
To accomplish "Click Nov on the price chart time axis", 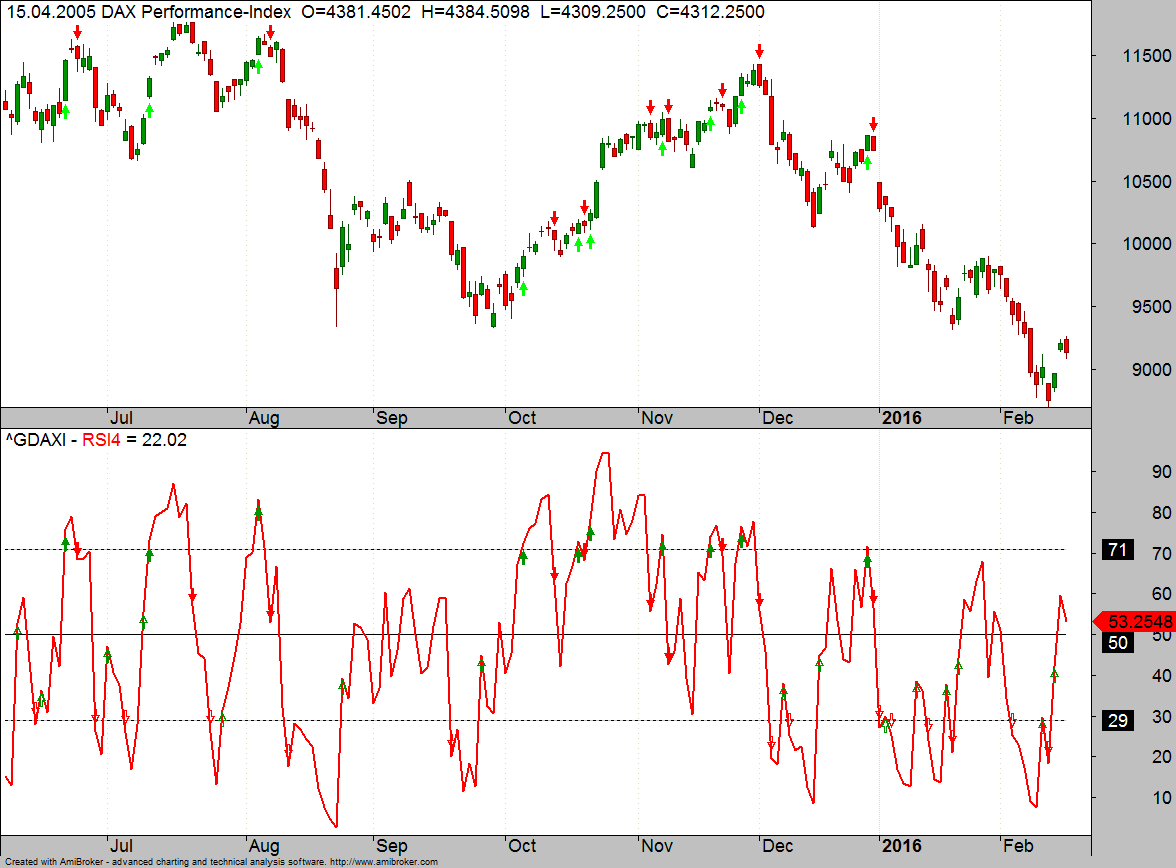I will click(x=657, y=418).
